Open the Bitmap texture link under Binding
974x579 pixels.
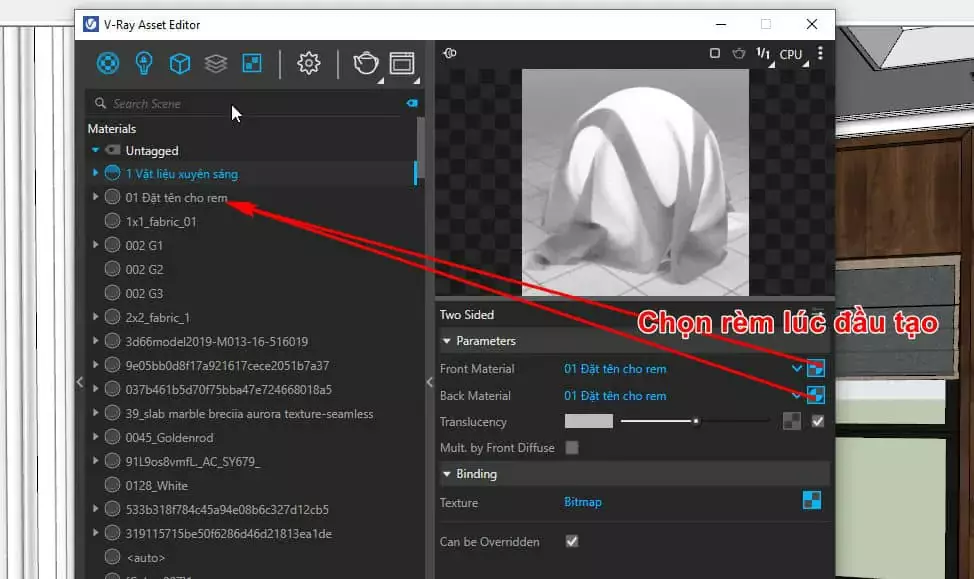(583, 502)
